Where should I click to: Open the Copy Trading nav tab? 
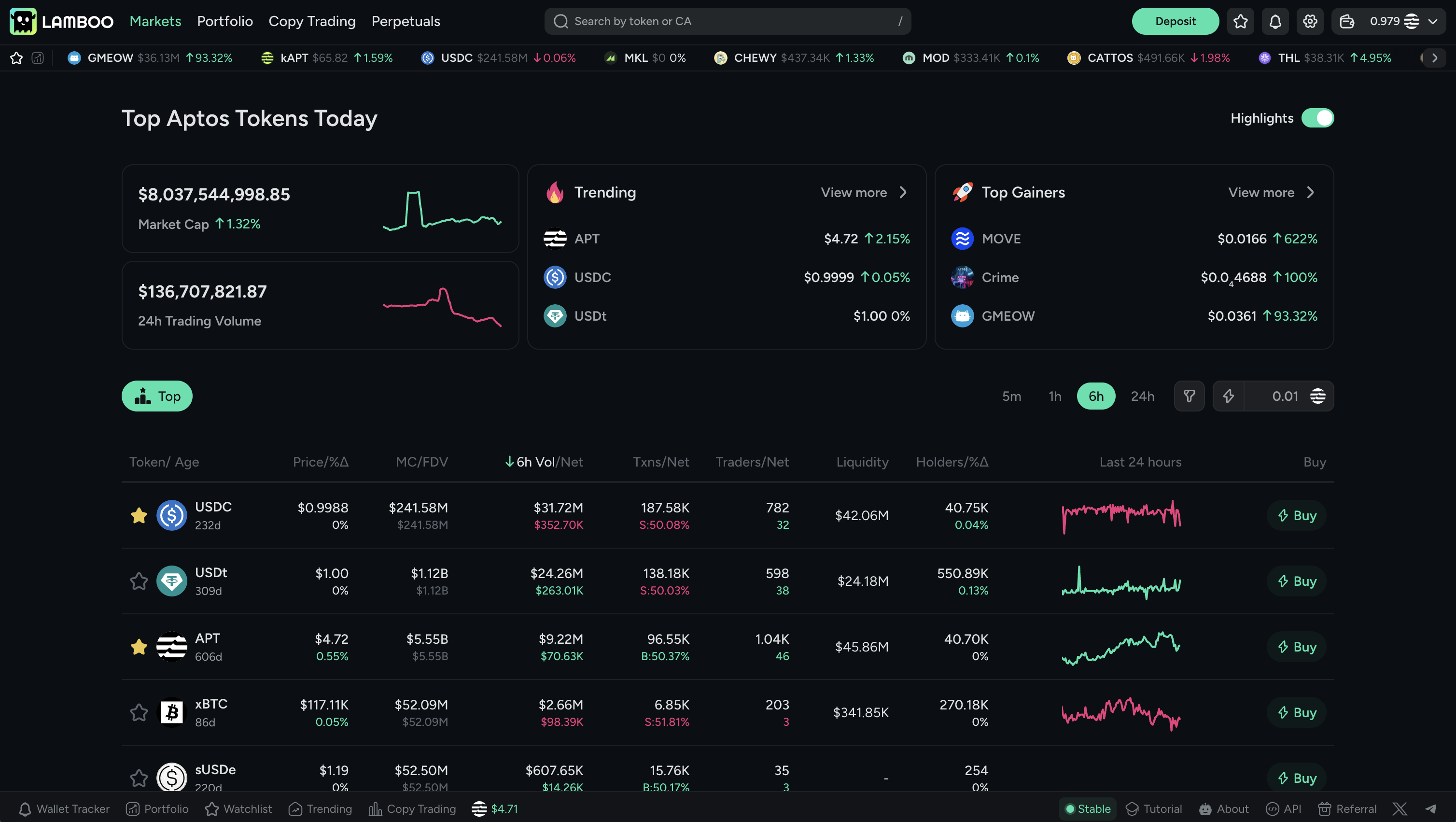click(x=312, y=21)
